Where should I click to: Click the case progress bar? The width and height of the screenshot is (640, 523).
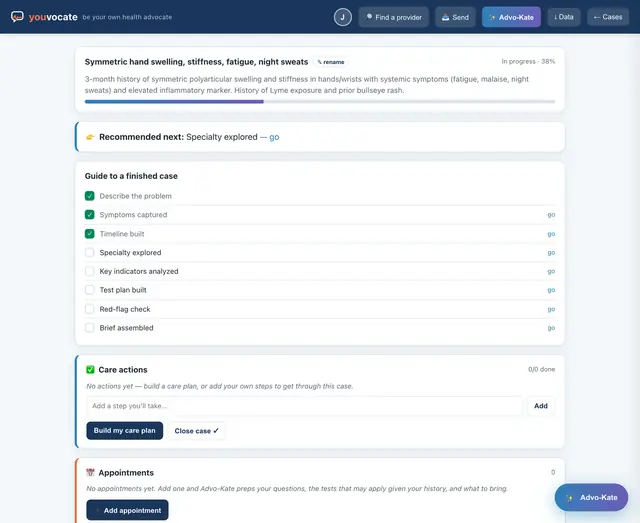[x=320, y=102]
